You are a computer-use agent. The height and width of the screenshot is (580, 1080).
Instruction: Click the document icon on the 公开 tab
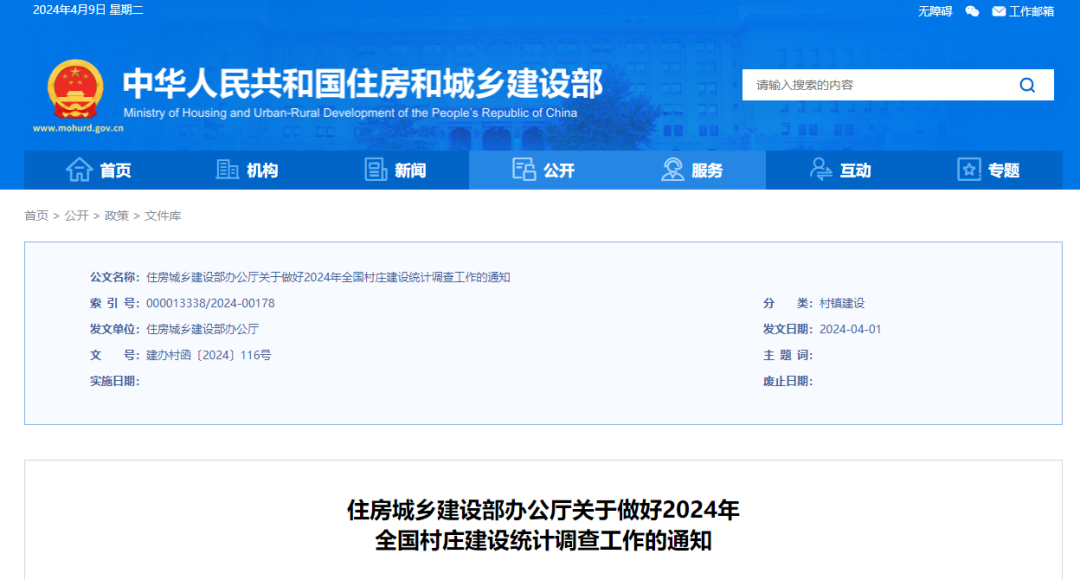tap(524, 170)
